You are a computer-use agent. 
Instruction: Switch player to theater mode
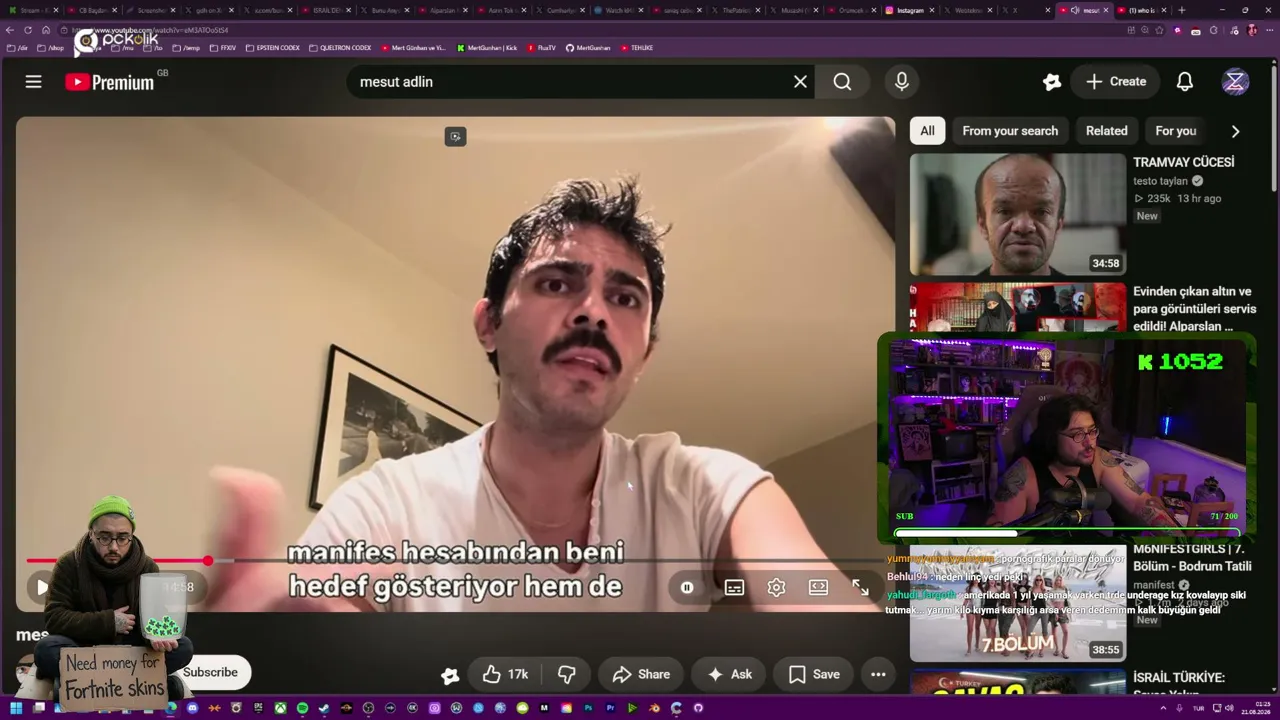click(x=818, y=588)
